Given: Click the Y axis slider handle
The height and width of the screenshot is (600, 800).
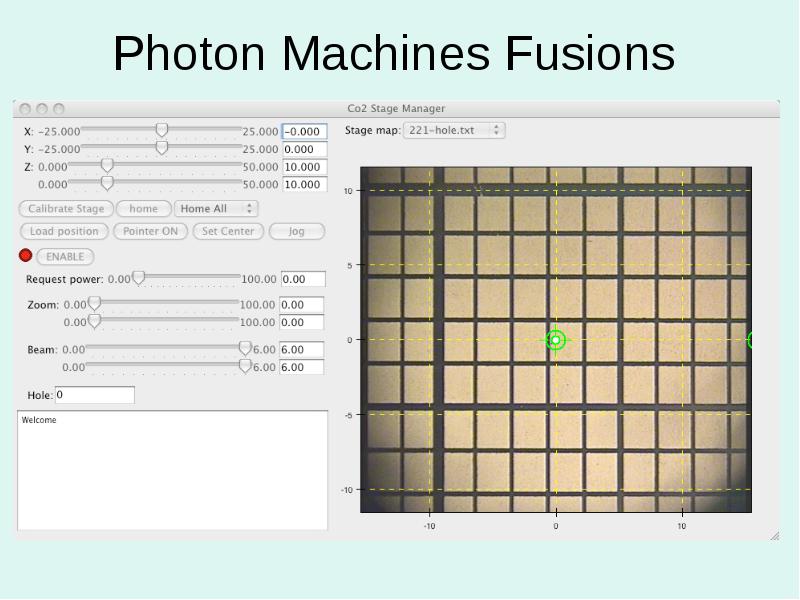Looking at the screenshot, I should tap(161, 148).
